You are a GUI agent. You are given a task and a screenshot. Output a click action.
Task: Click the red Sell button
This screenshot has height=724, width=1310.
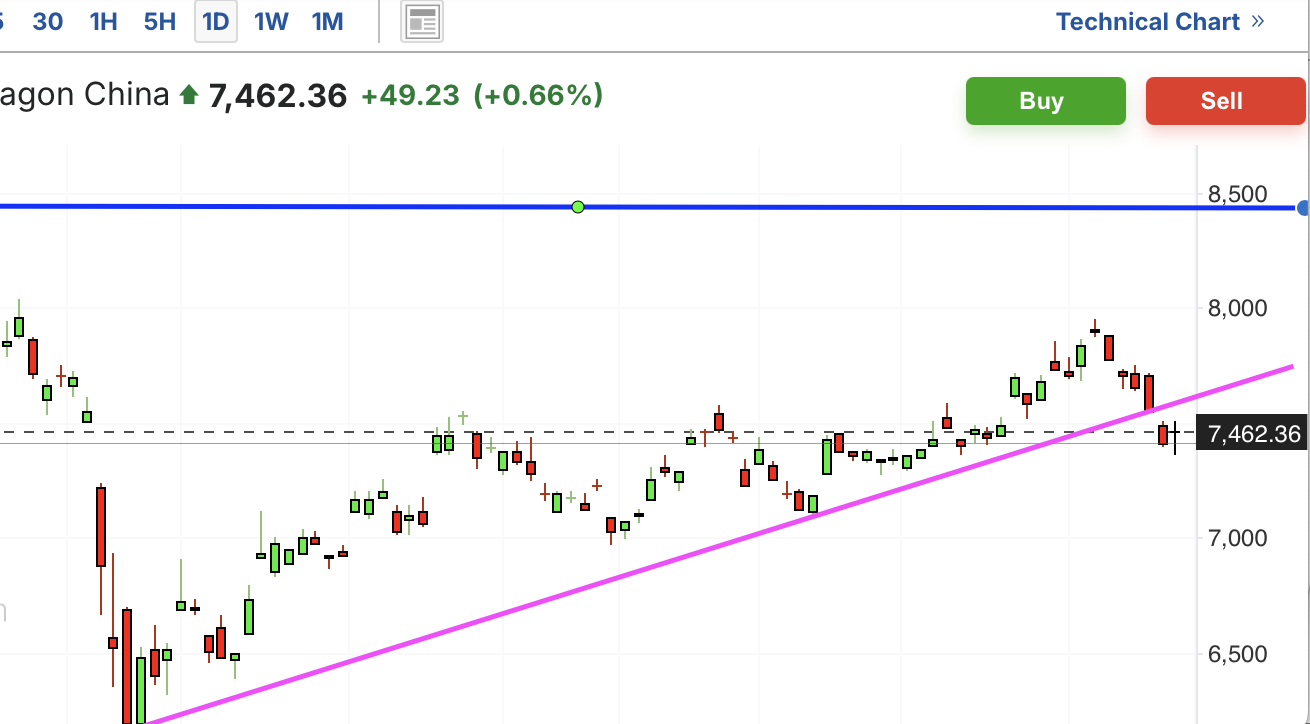(1226, 101)
